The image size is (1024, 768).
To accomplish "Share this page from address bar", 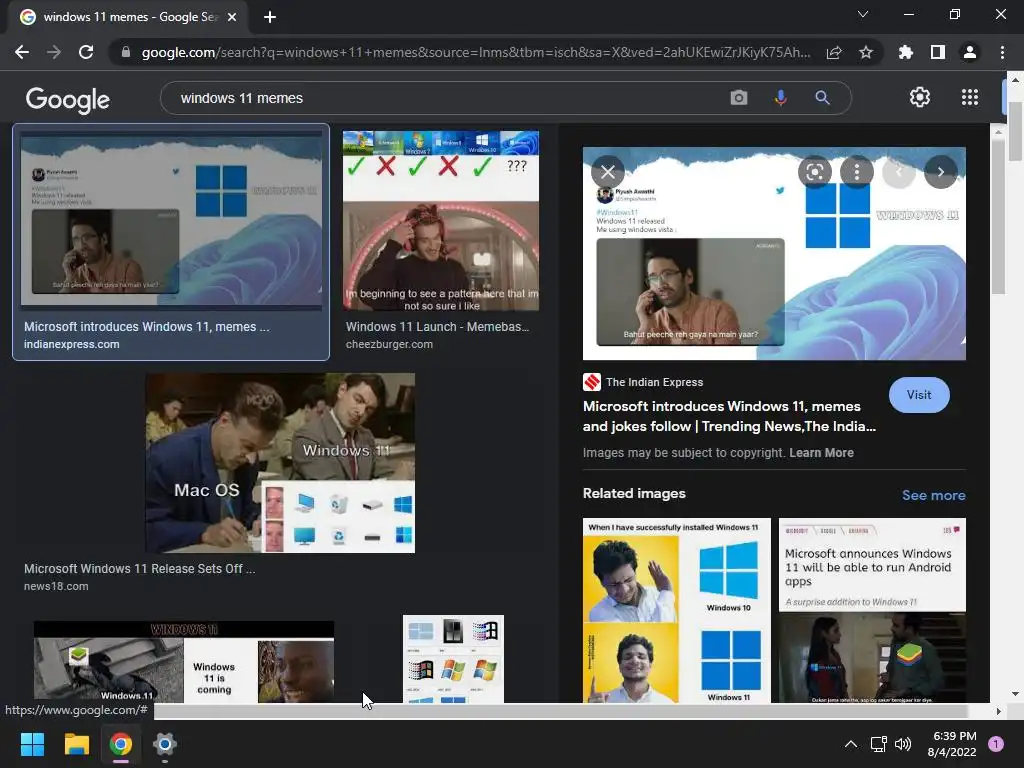I will (x=834, y=52).
